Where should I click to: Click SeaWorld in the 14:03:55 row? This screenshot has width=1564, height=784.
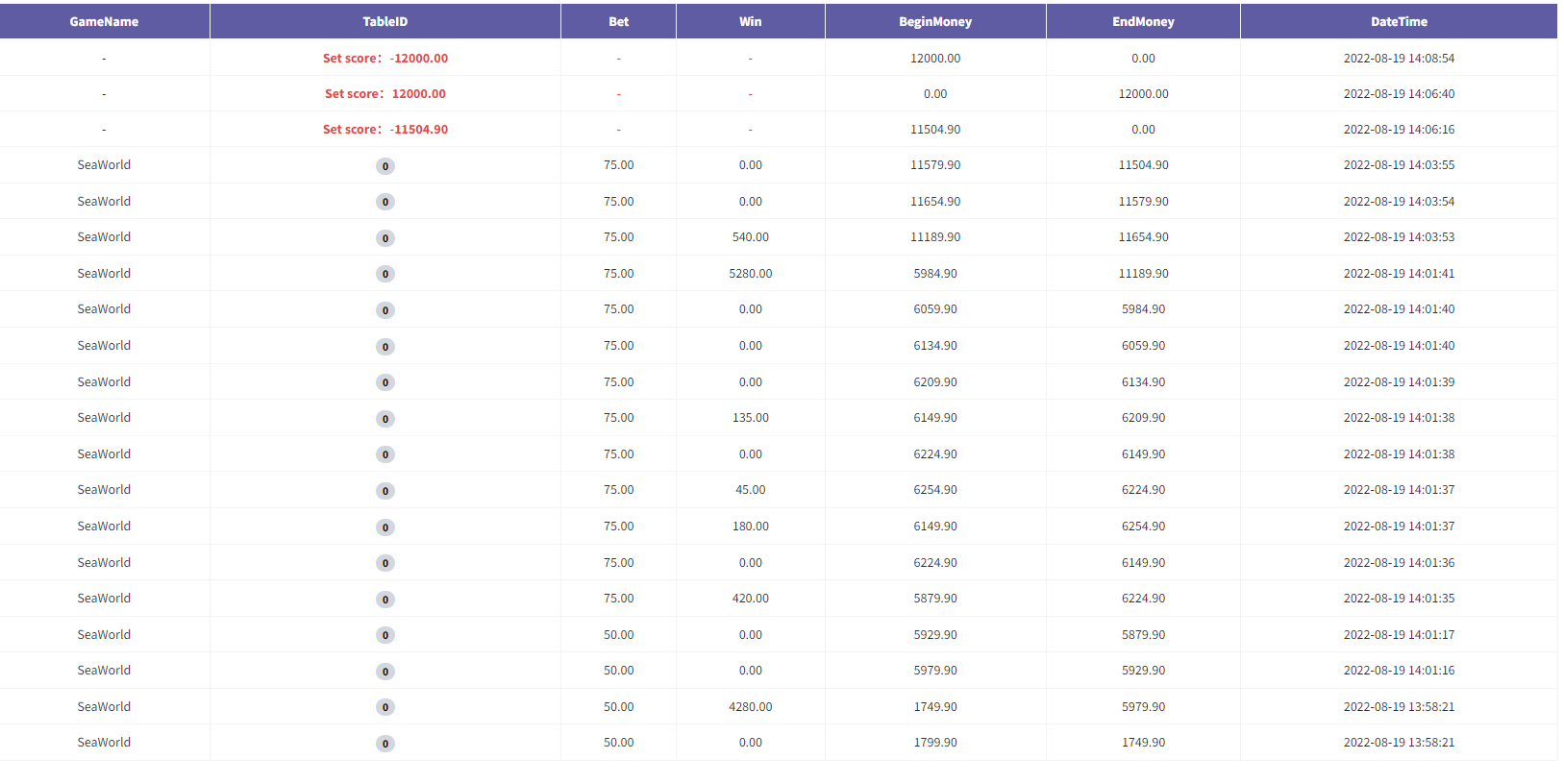[104, 164]
